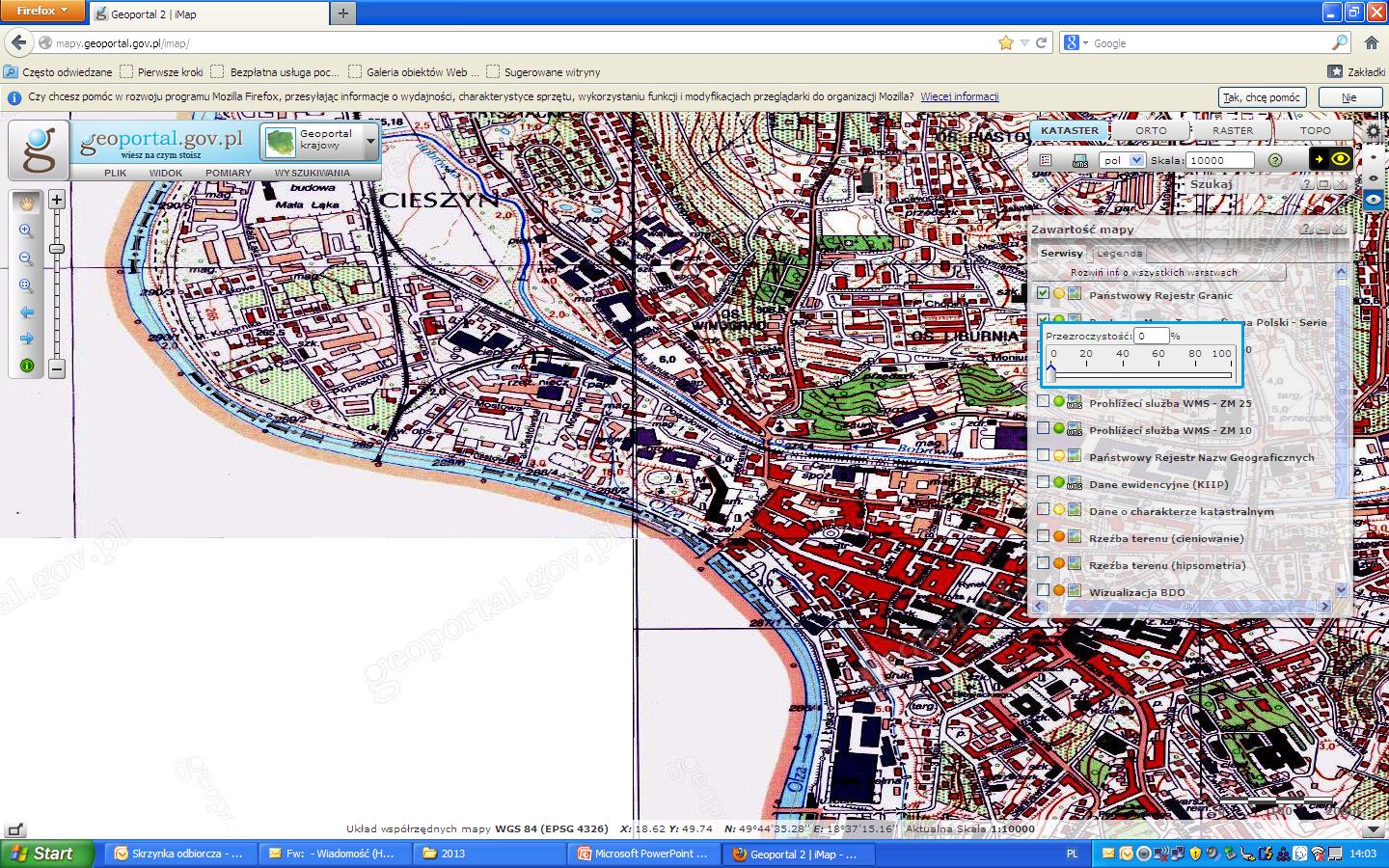Open the 'Więcej informacji' link
The height and width of the screenshot is (868, 1389).
(x=959, y=96)
